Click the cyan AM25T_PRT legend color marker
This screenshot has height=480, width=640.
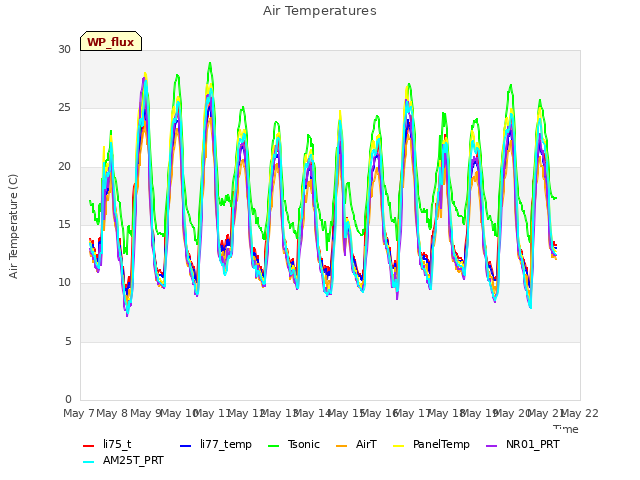[x=89, y=462]
